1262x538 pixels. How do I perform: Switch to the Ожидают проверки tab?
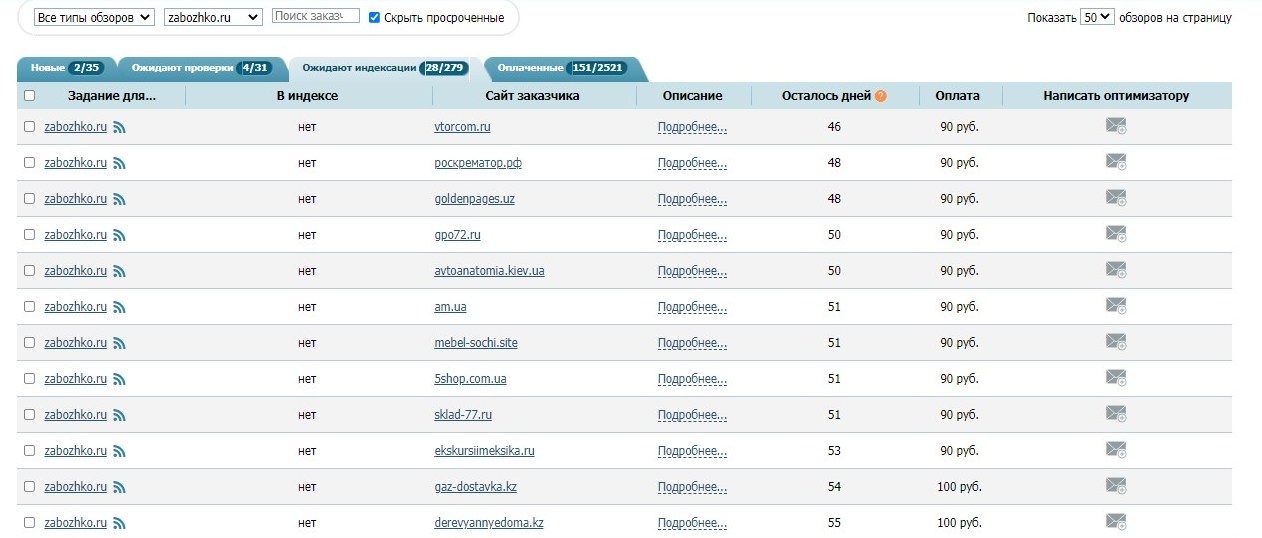[x=200, y=68]
